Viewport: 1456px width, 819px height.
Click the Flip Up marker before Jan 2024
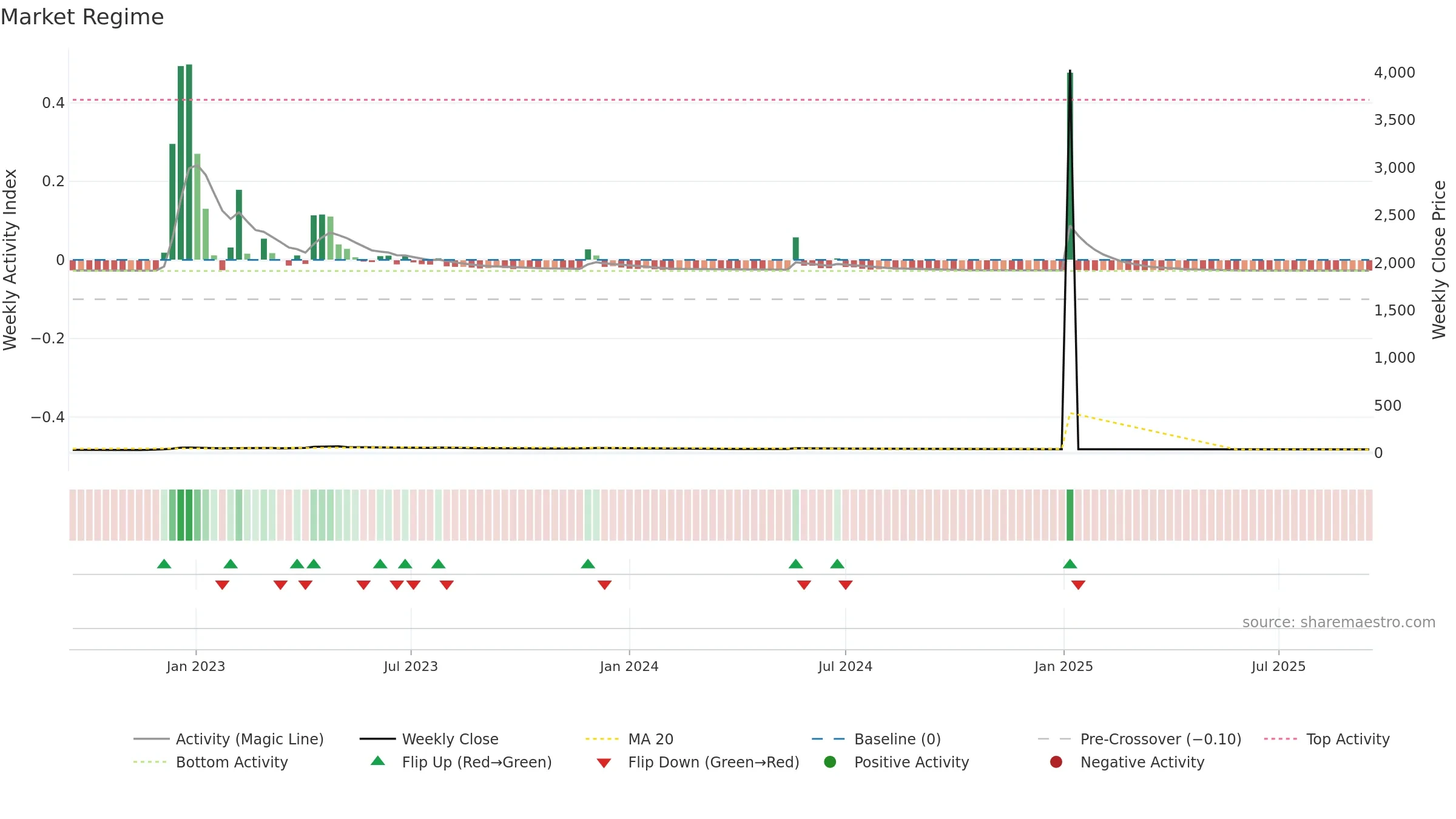588,564
